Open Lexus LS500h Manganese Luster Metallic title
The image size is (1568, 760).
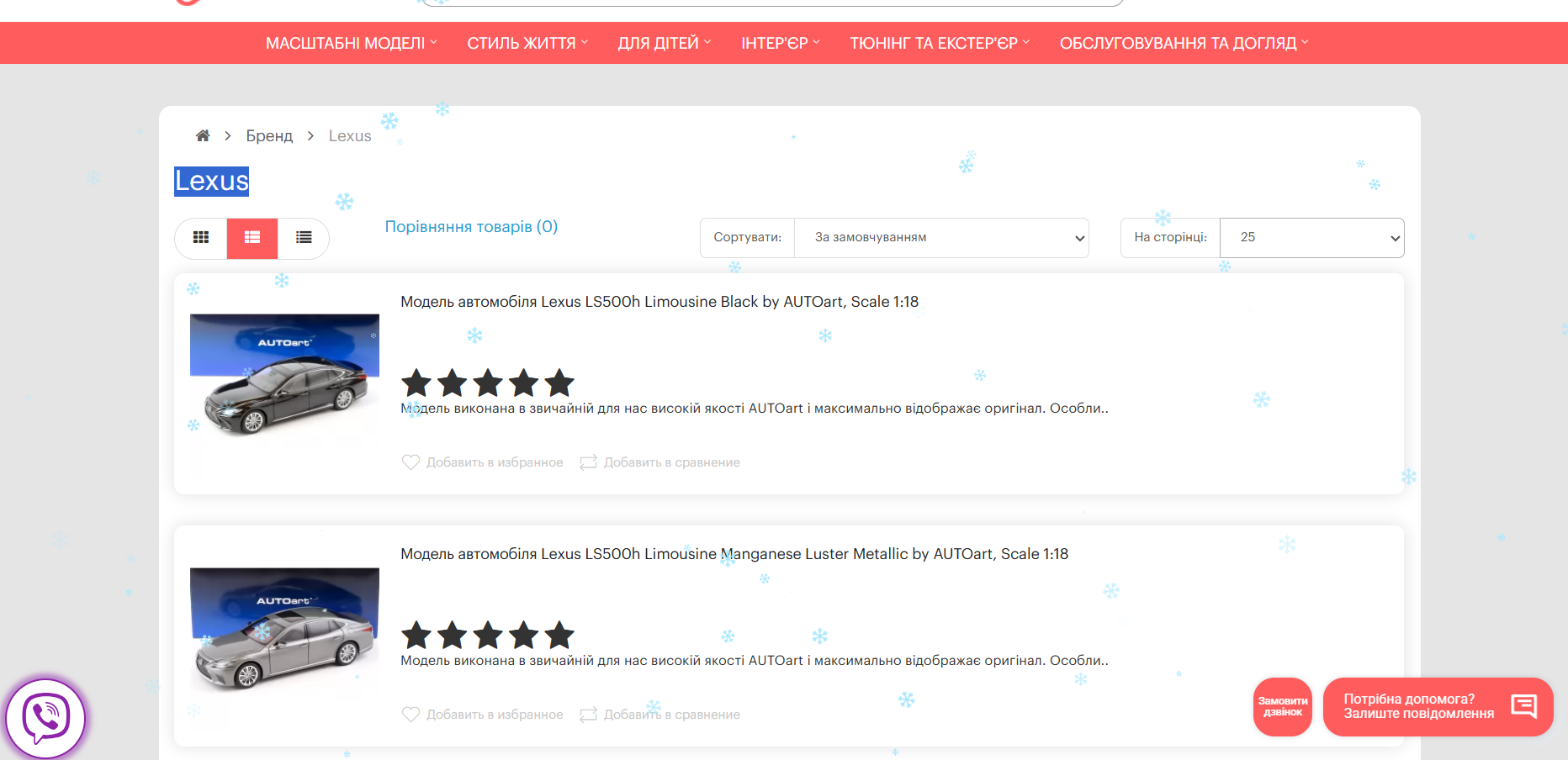734,554
